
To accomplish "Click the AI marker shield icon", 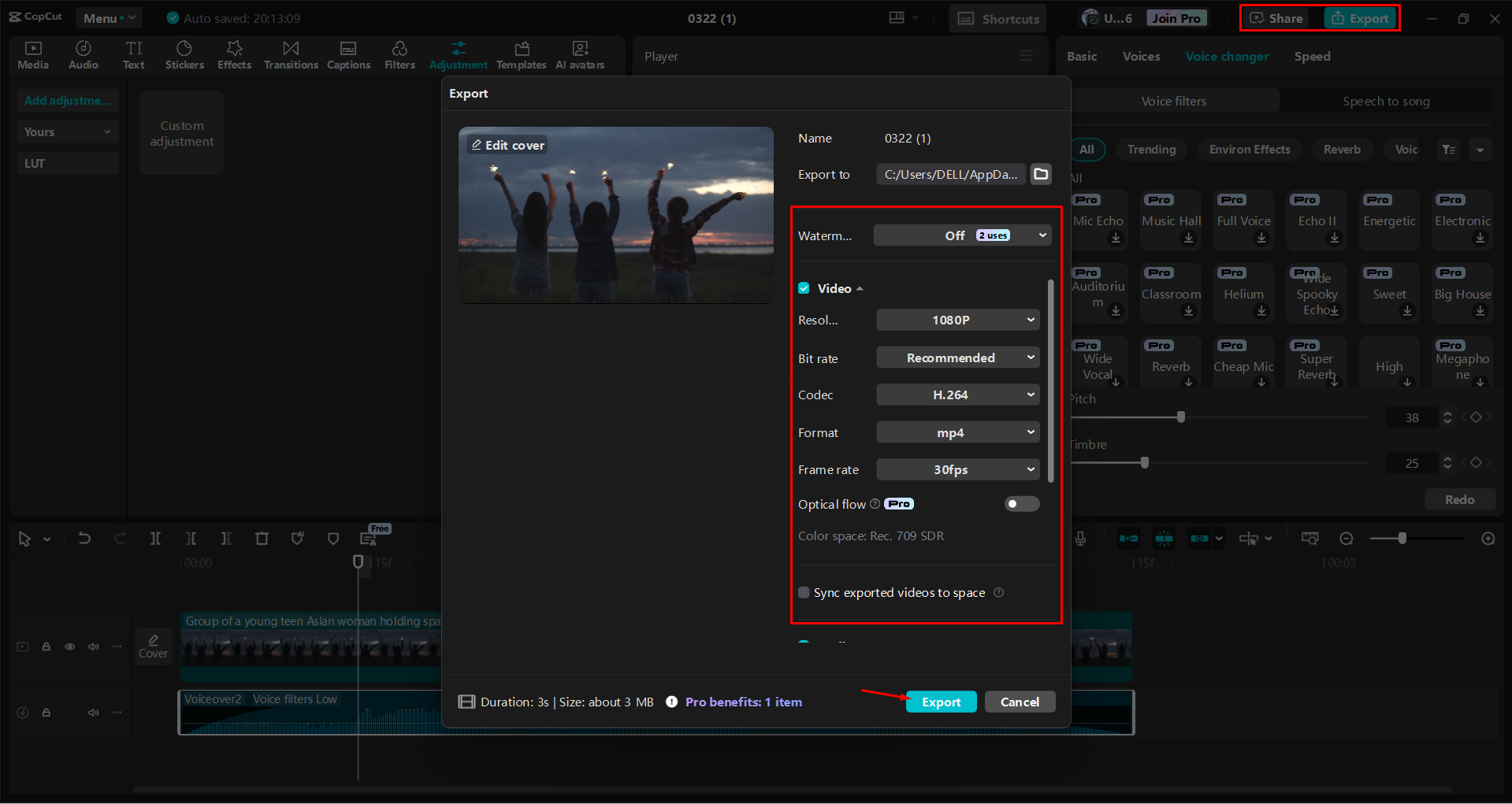I will click(297, 539).
